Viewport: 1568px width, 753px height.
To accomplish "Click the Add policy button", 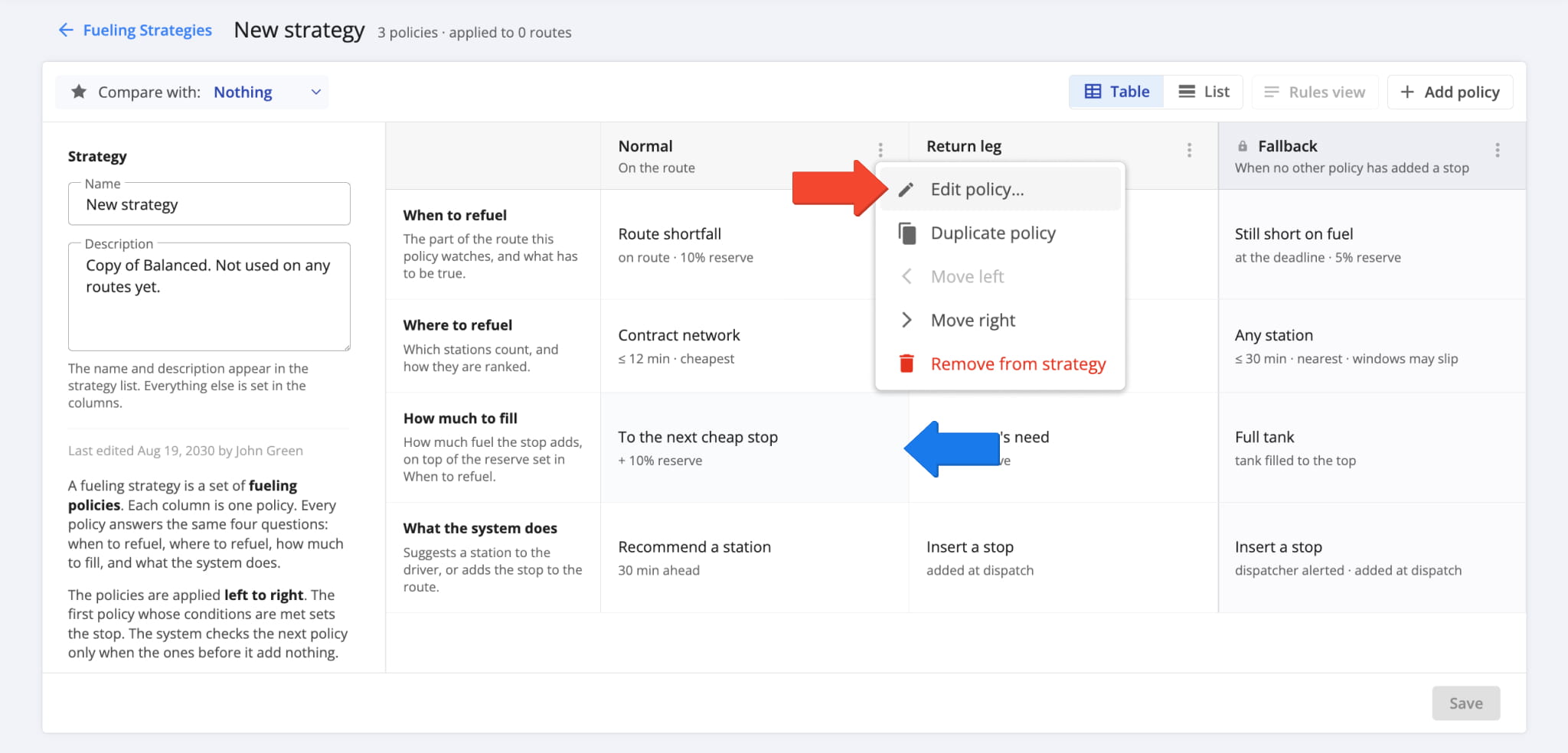I will tap(1450, 92).
